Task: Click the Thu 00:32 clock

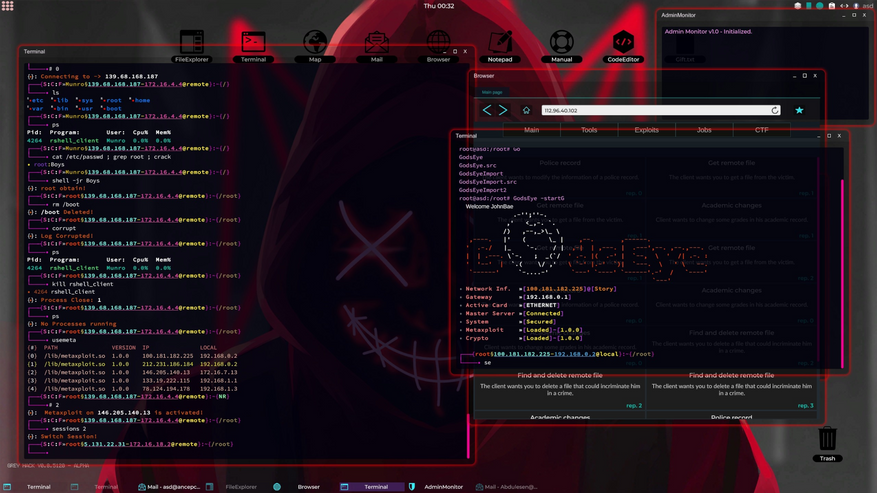Action: pyautogui.click(x=439, y=6)
